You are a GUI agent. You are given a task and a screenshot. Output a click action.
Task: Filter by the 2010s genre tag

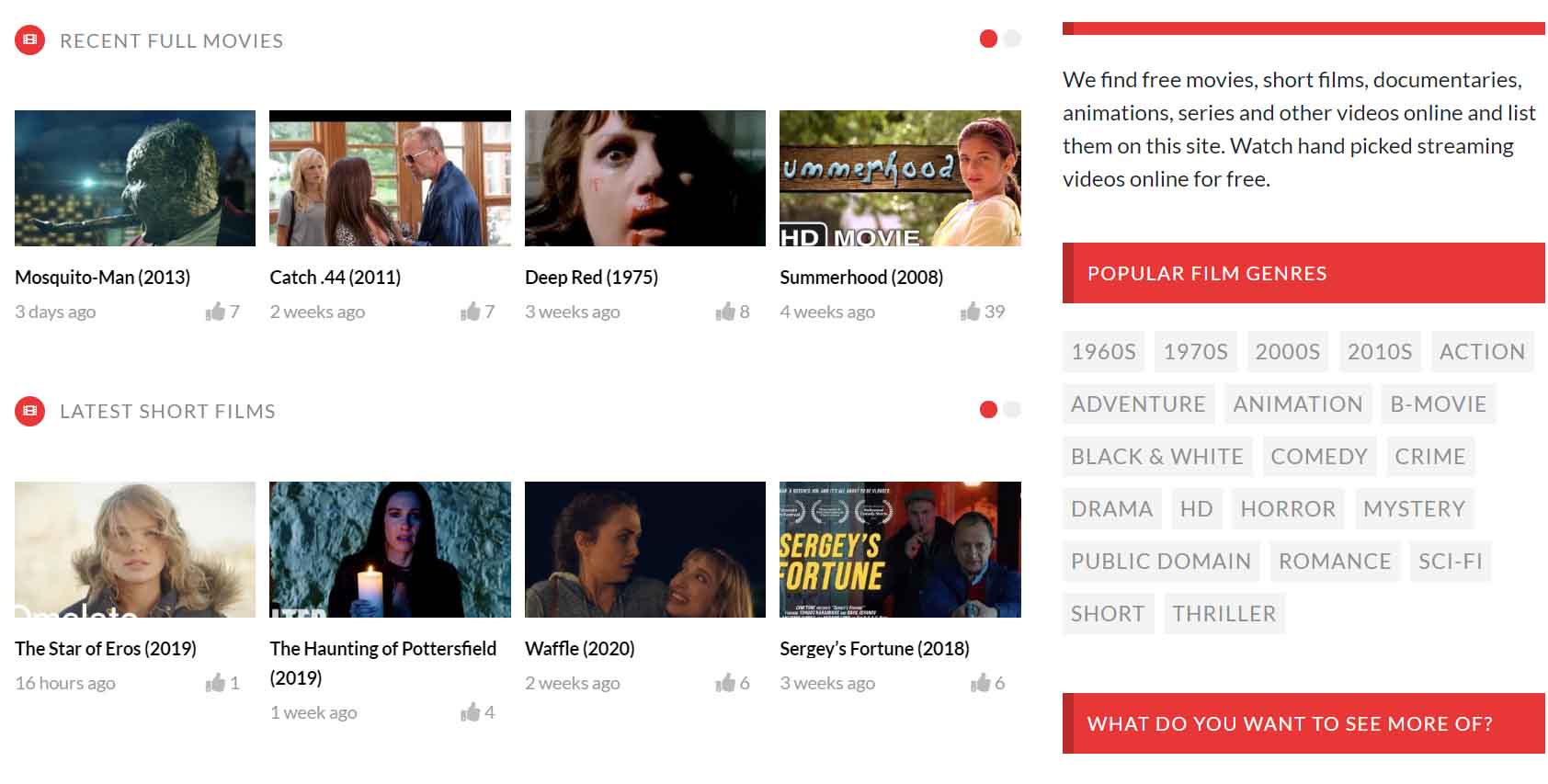point(1380,351)
